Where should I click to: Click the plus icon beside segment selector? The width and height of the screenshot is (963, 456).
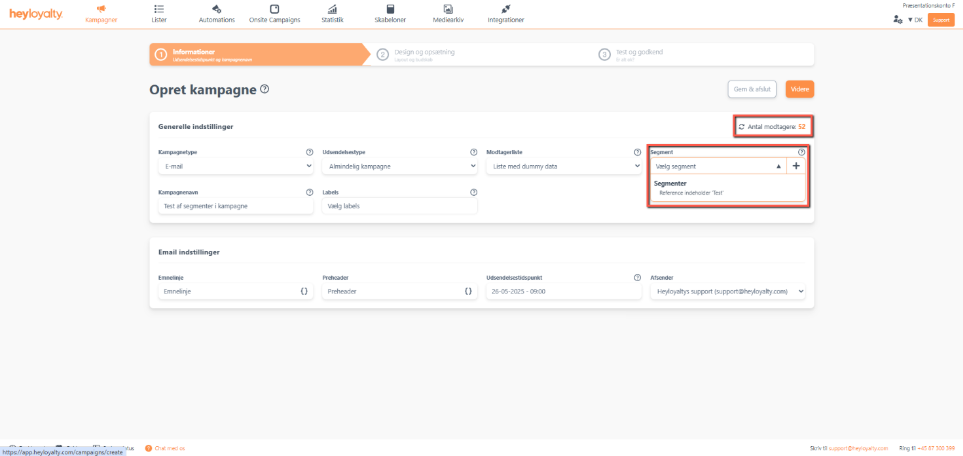796,166
